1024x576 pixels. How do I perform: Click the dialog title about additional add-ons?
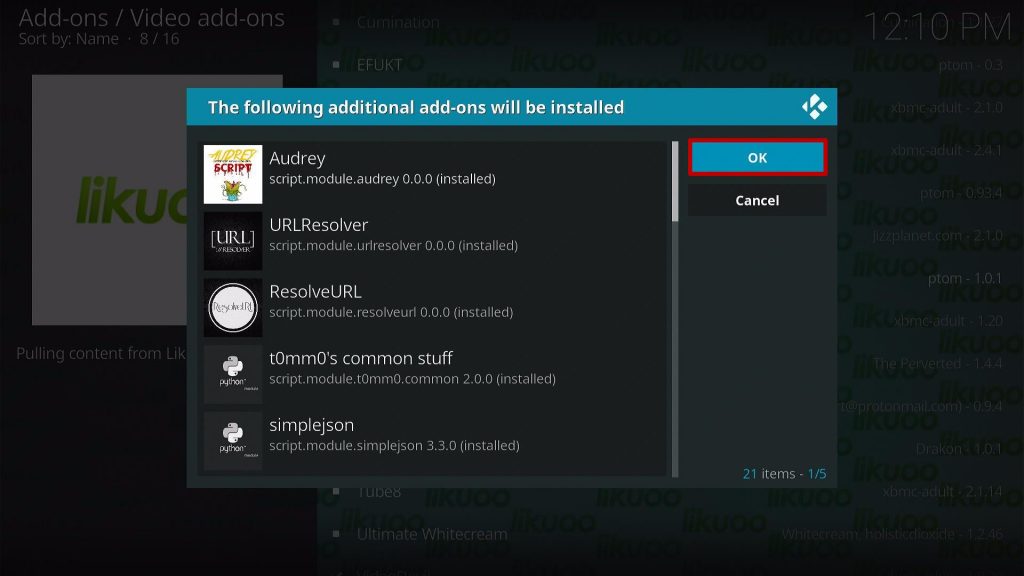[x=416, y=107]
